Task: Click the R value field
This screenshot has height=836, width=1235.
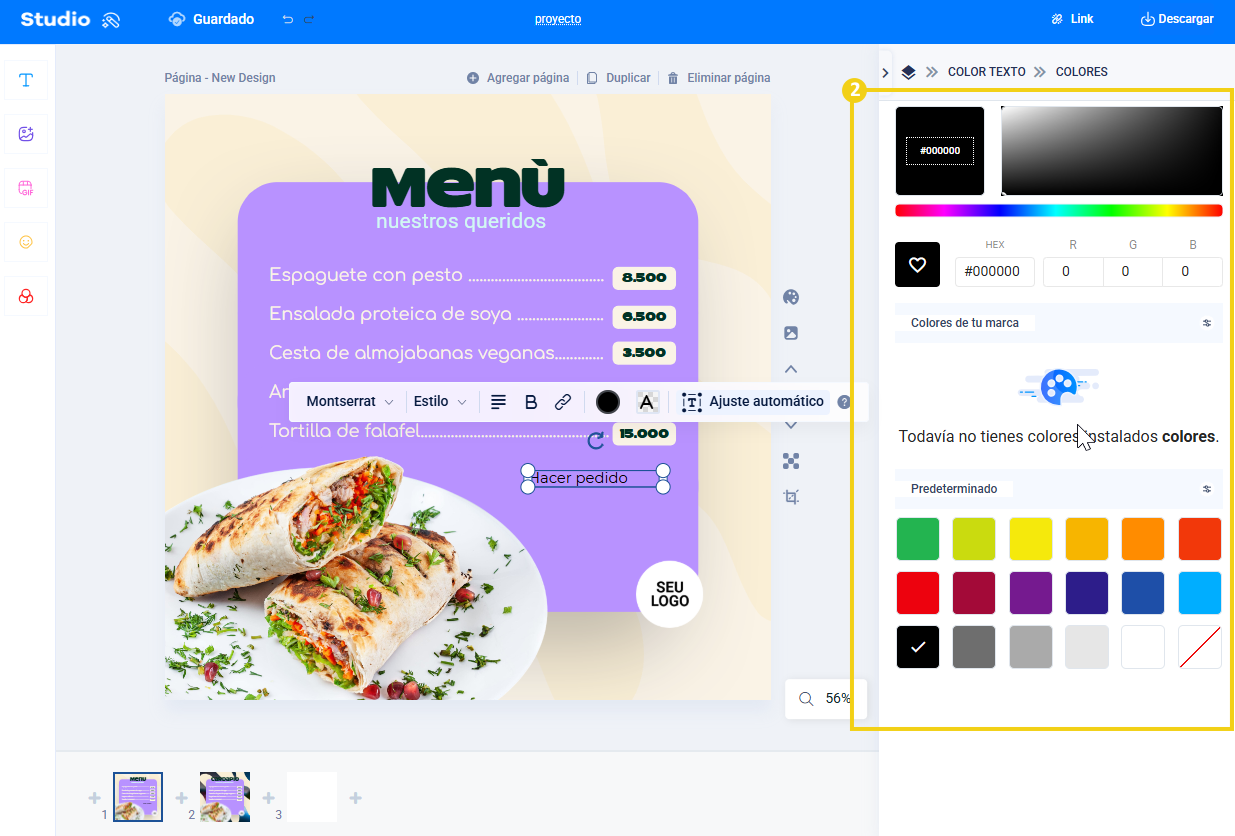Action: (x=1073, y=272)
